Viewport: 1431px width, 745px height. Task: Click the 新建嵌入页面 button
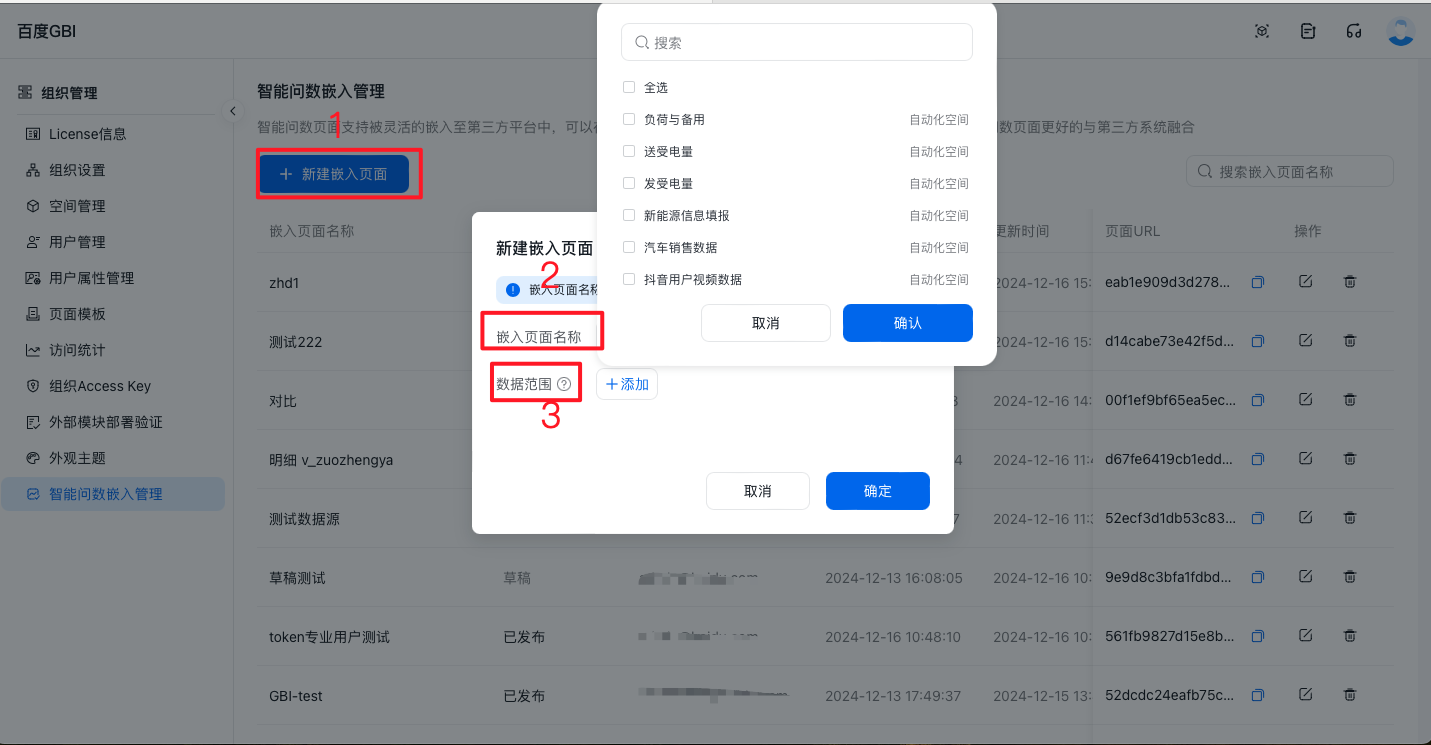[334, 174]
